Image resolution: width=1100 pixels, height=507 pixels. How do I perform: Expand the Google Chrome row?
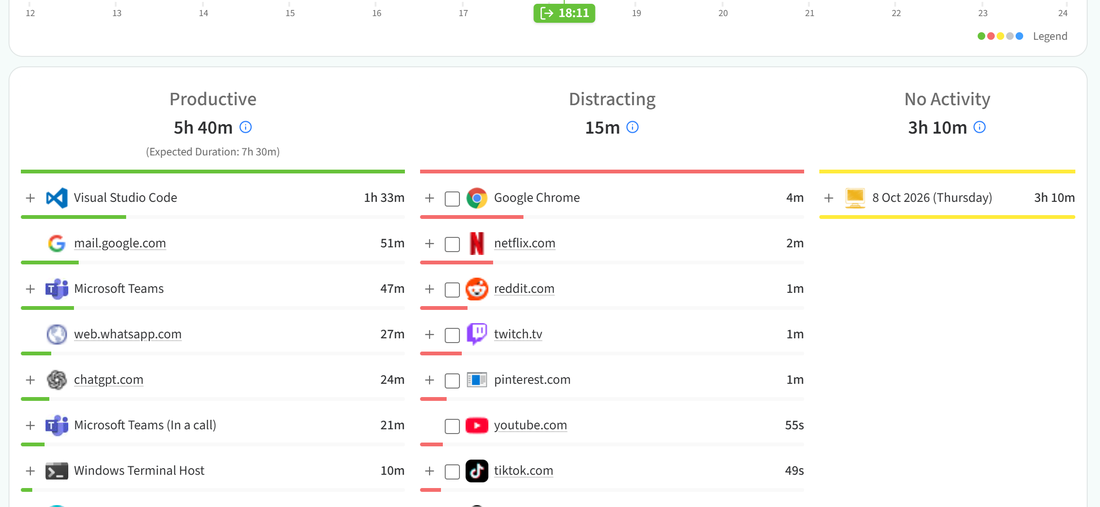[x=430, y=198]
